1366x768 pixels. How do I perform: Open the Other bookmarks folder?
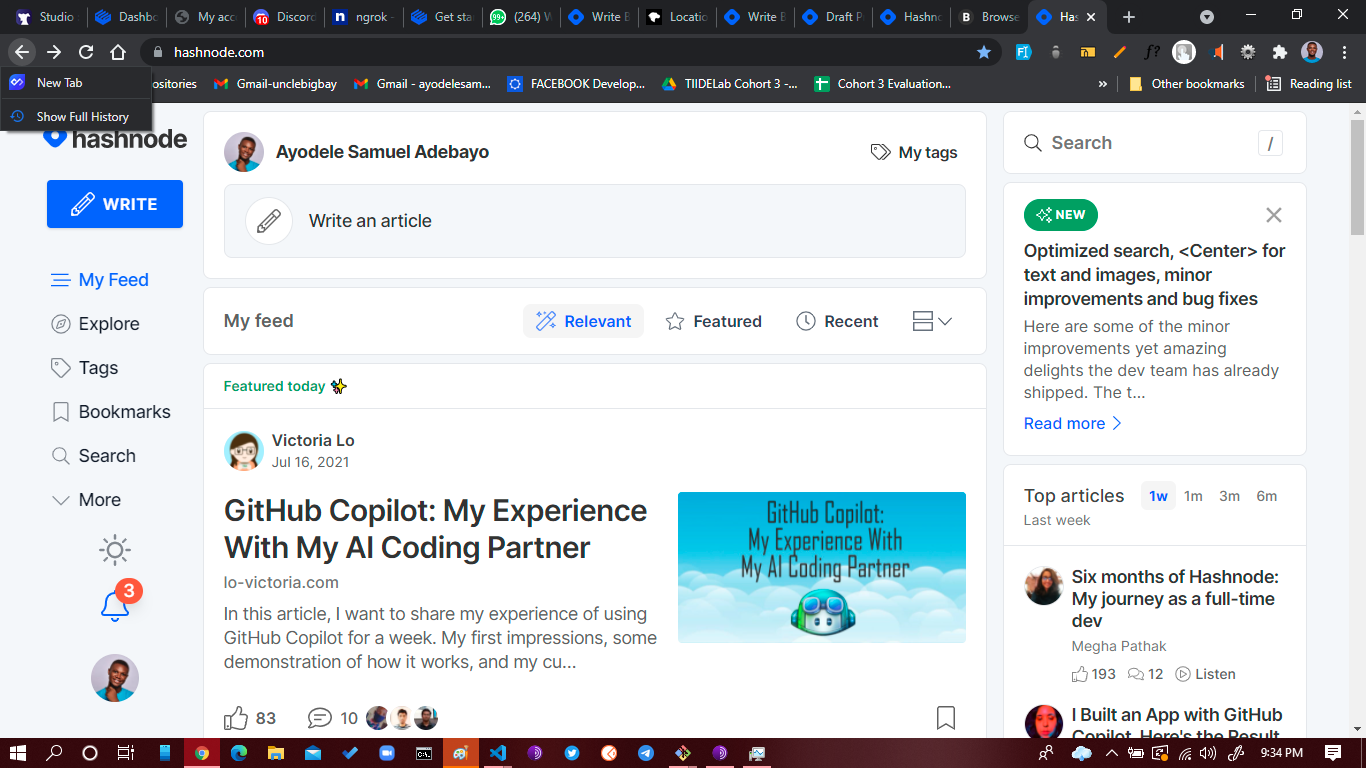coord(1186,84)
